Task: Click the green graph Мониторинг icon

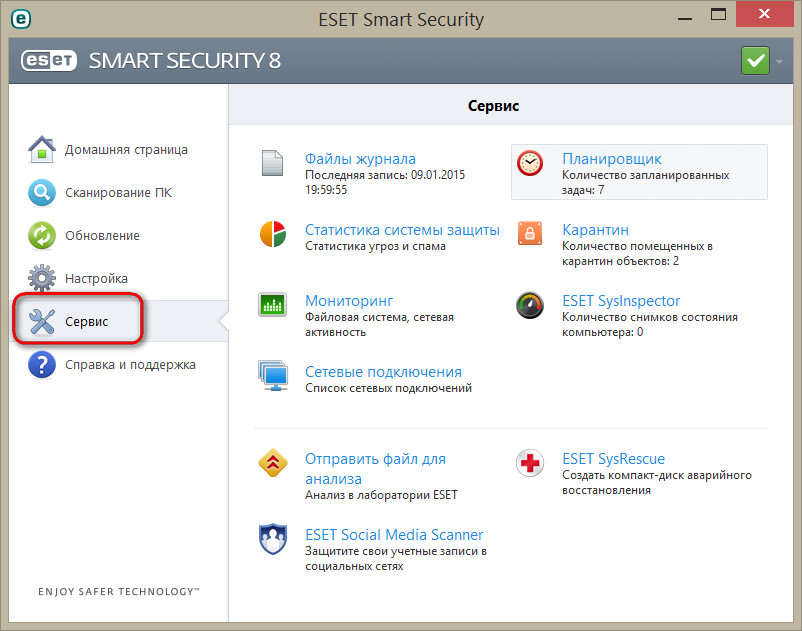Action: (x=273, y=305)
